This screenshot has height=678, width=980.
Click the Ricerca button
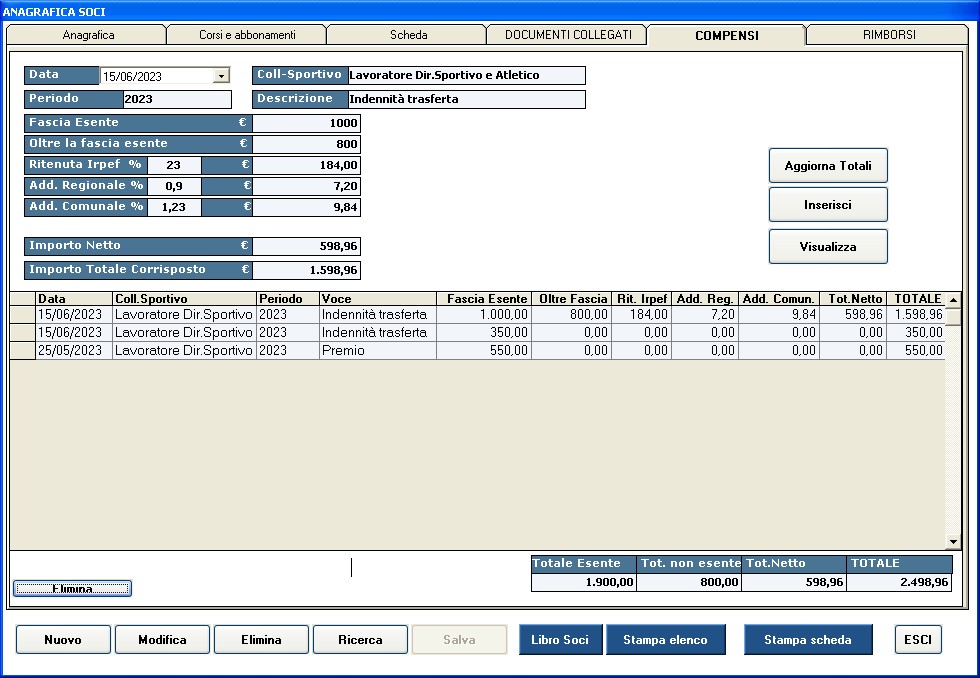click(x=360, y=640)
